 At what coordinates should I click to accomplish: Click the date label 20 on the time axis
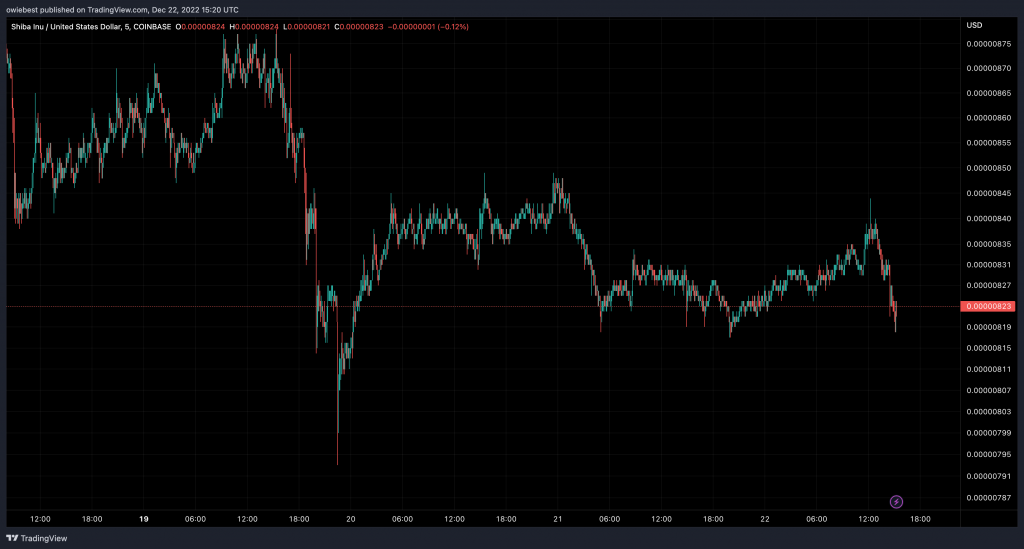point(351,519)
